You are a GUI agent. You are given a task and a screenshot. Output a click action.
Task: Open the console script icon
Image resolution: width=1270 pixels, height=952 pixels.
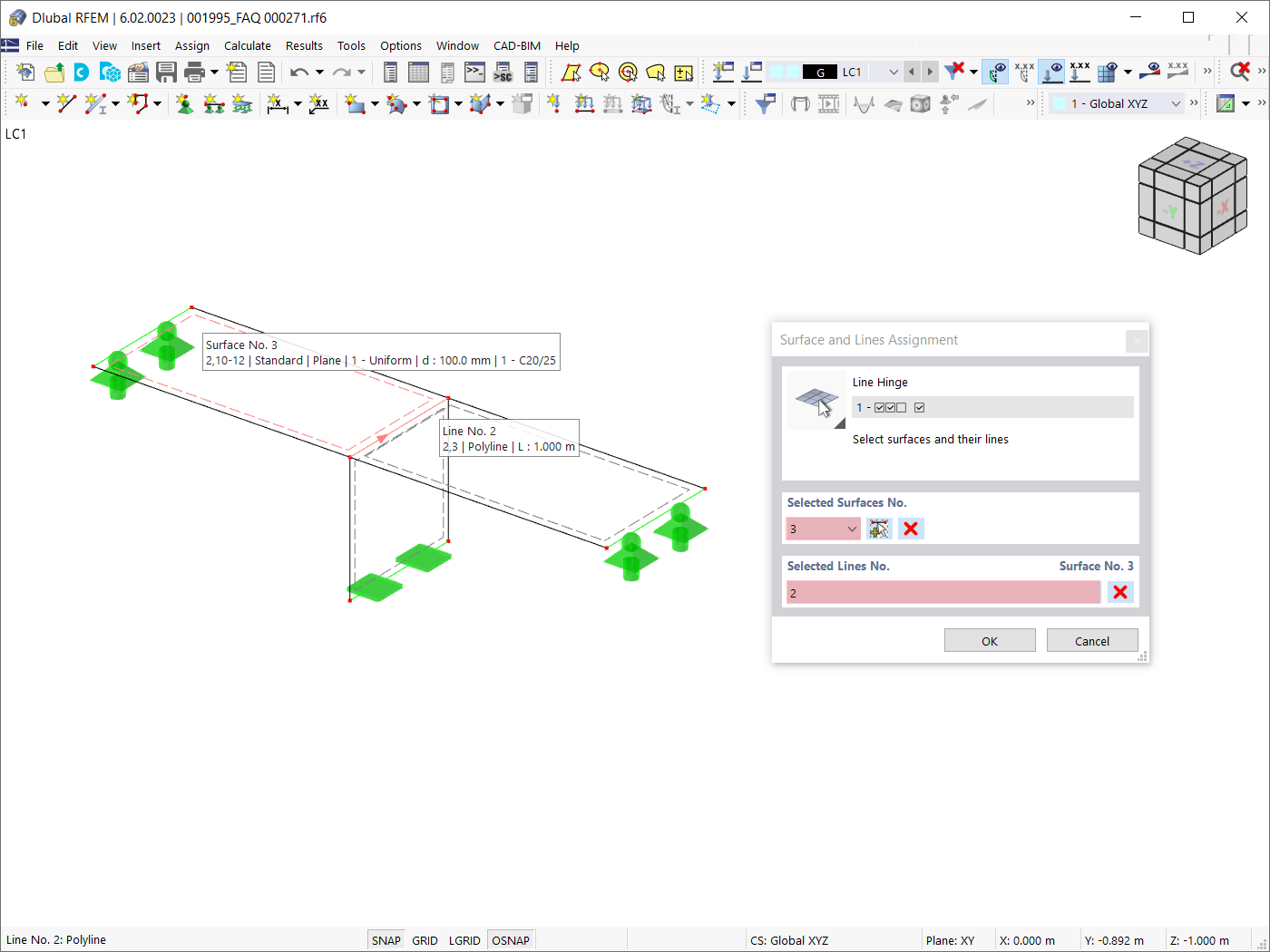click(475, 73)
